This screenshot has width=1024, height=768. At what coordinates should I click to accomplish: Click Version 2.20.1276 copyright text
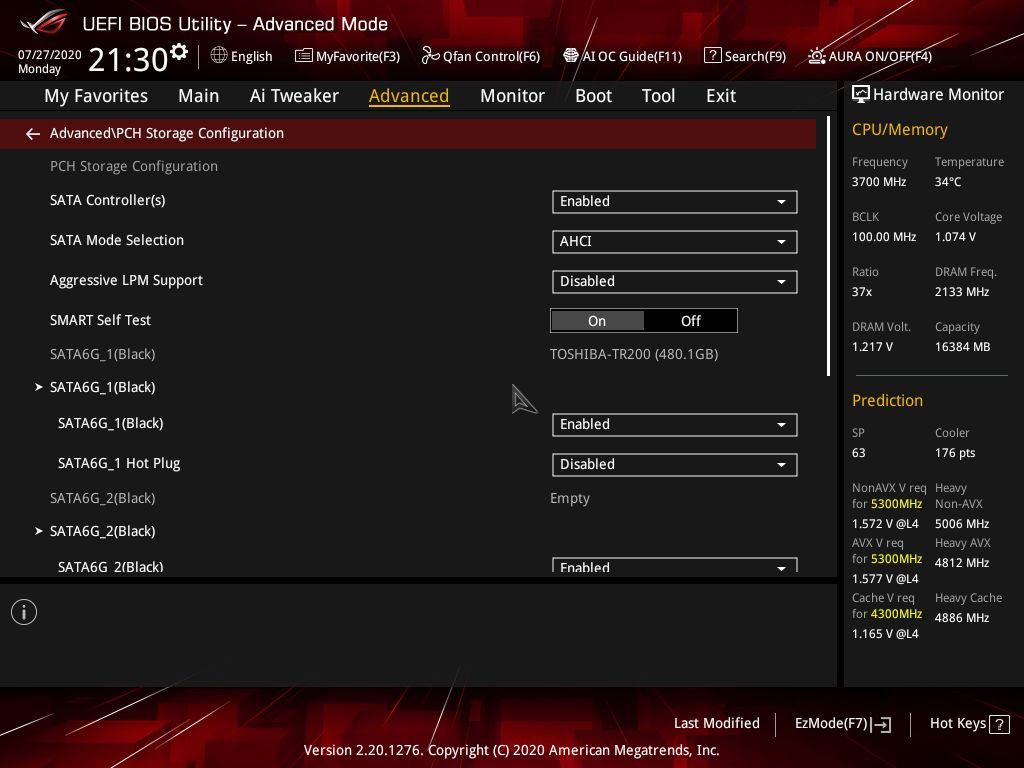511,750
